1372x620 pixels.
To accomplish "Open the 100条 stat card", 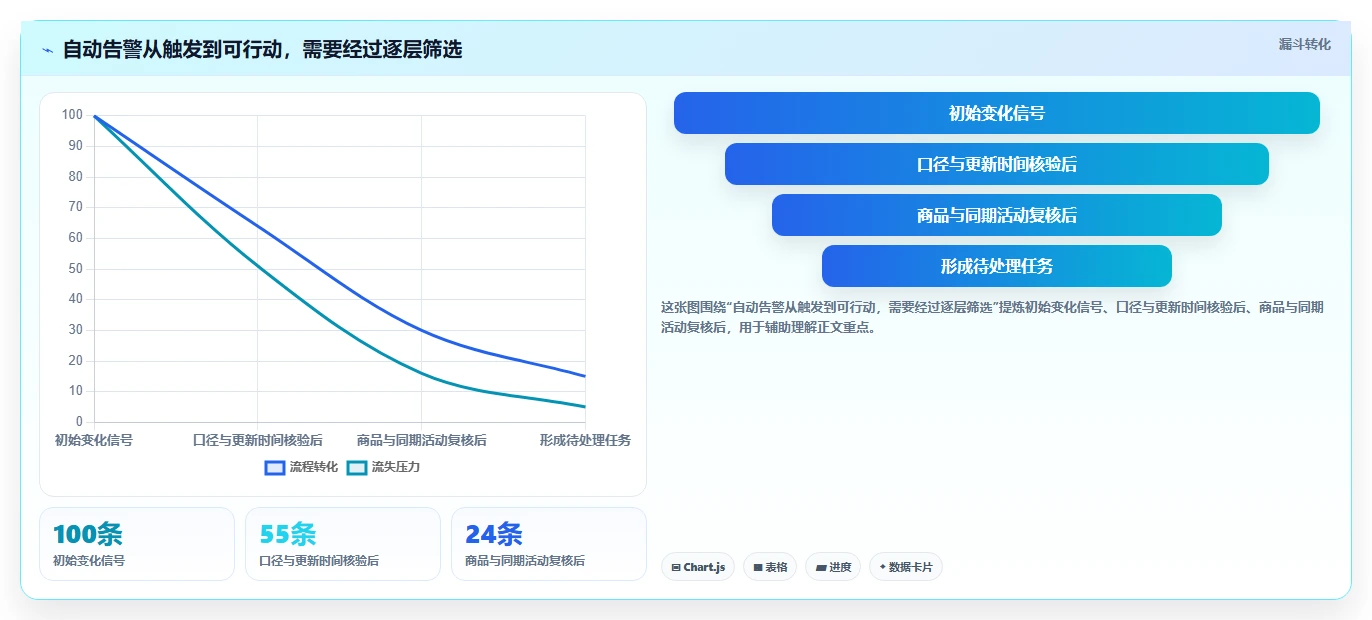I will coord(137,544).
